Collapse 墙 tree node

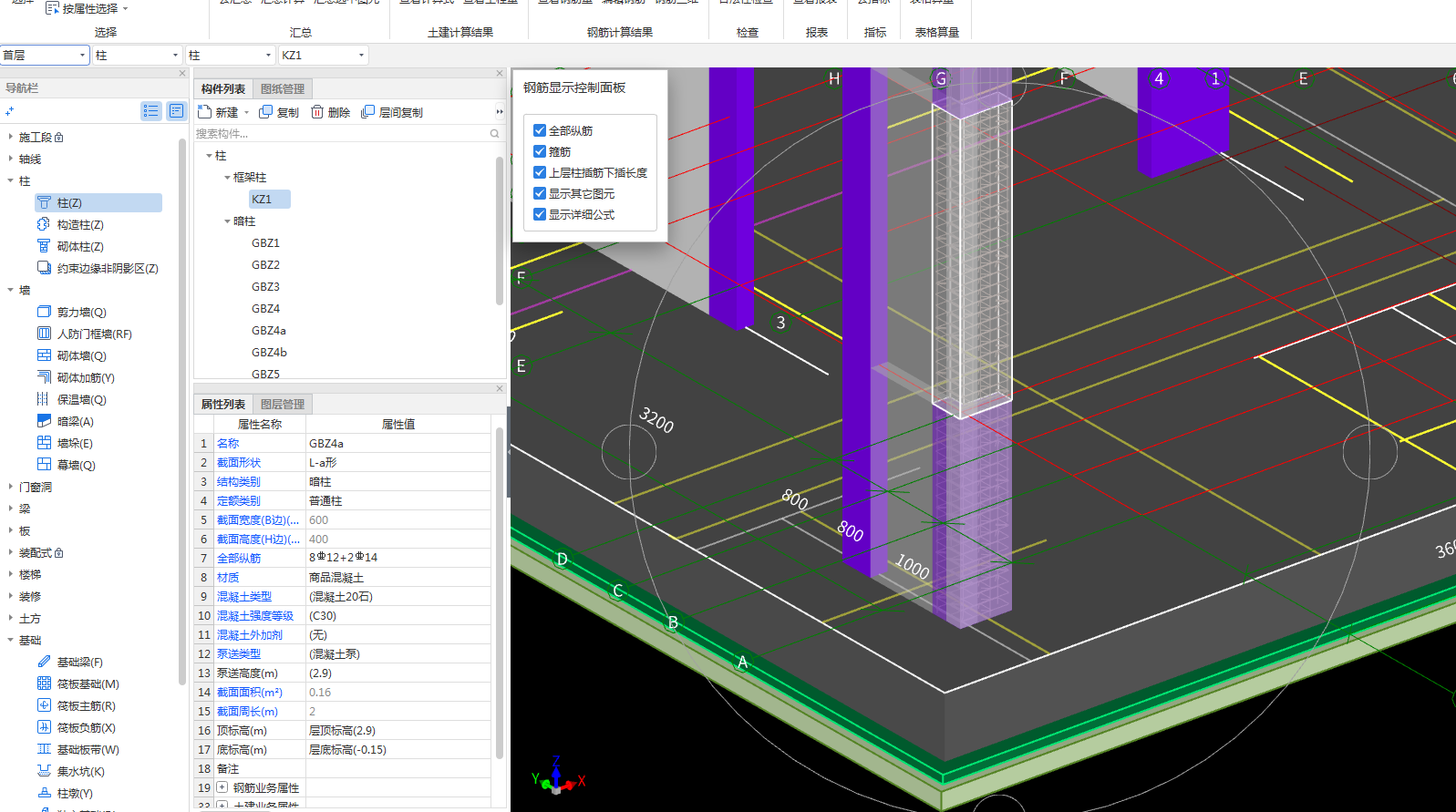coord(10,290)
